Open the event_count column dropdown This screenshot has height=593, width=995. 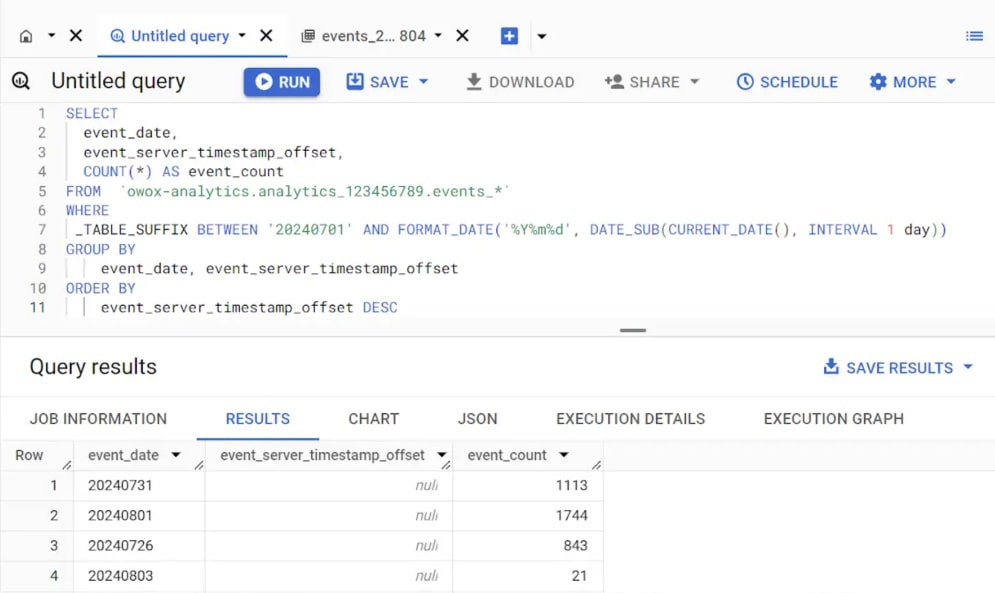563,455
